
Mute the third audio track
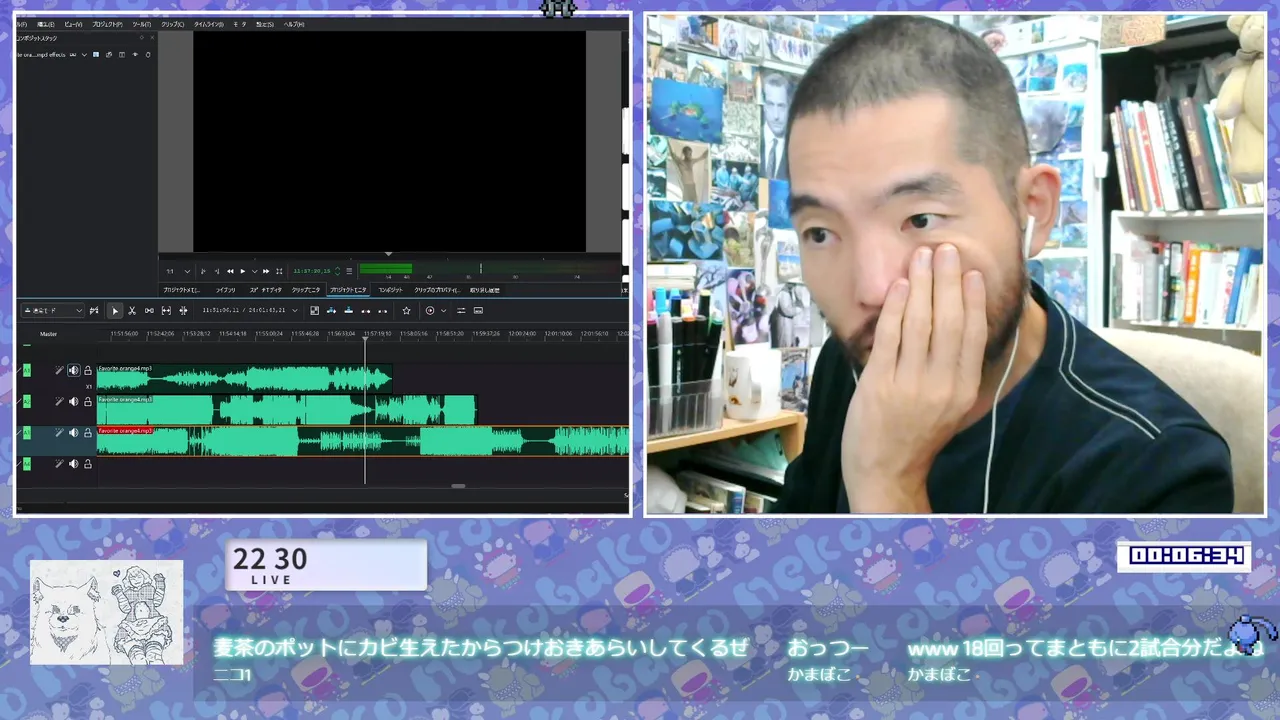[x=73, y=433]
